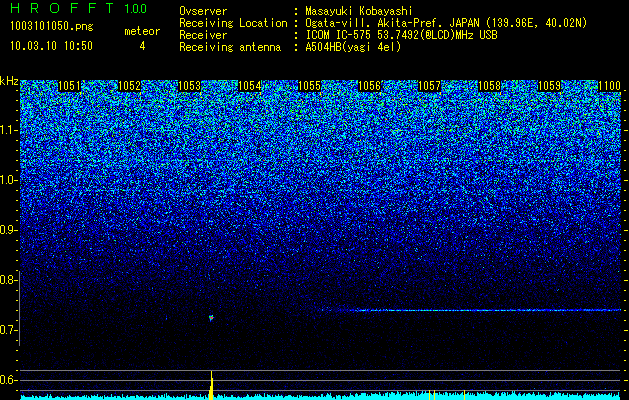Click the tall yellow peak in the bottom power graph

(x=211, y=385)
